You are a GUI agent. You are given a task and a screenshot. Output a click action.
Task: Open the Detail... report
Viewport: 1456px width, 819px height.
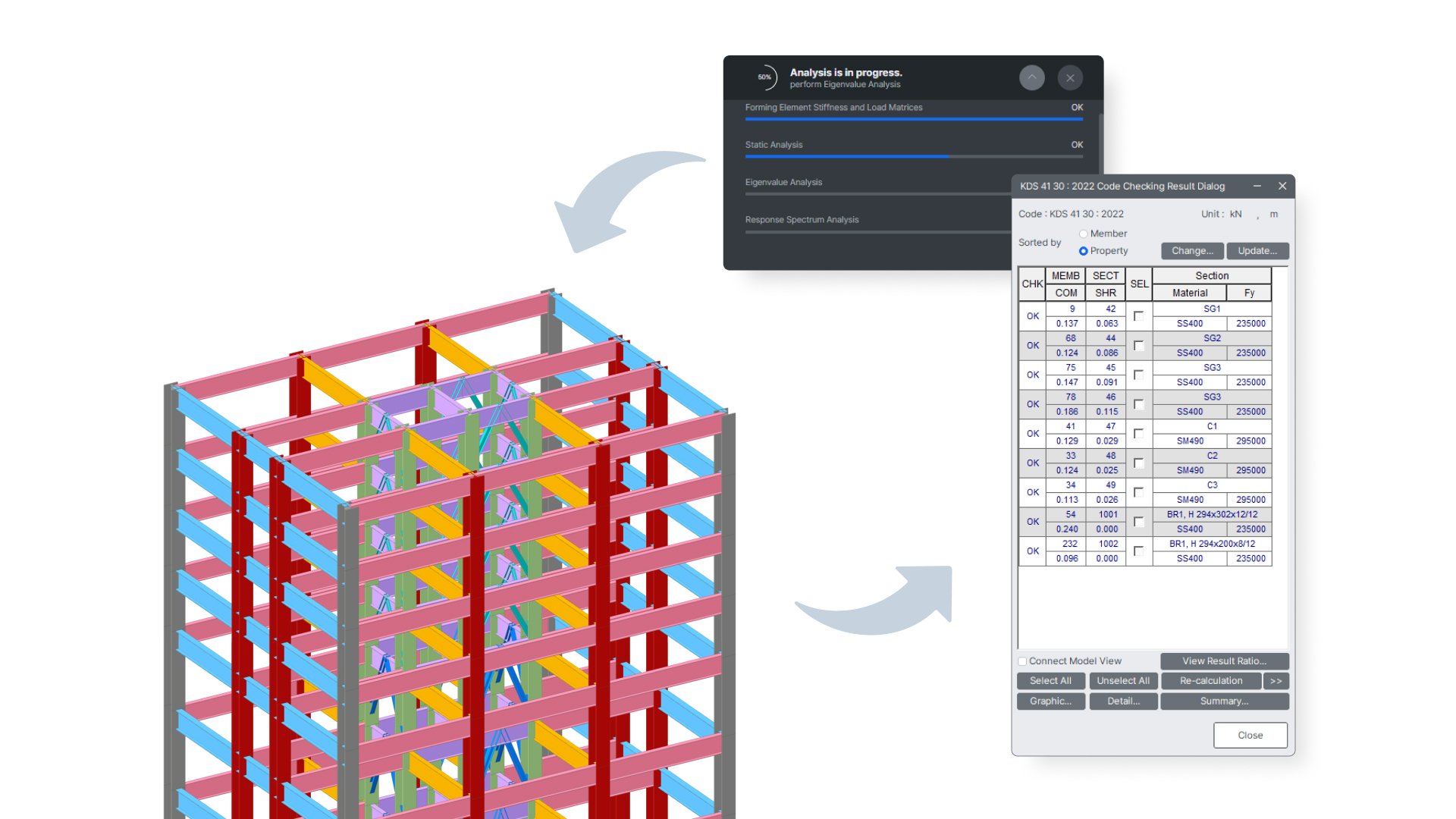click(1123, 701)
